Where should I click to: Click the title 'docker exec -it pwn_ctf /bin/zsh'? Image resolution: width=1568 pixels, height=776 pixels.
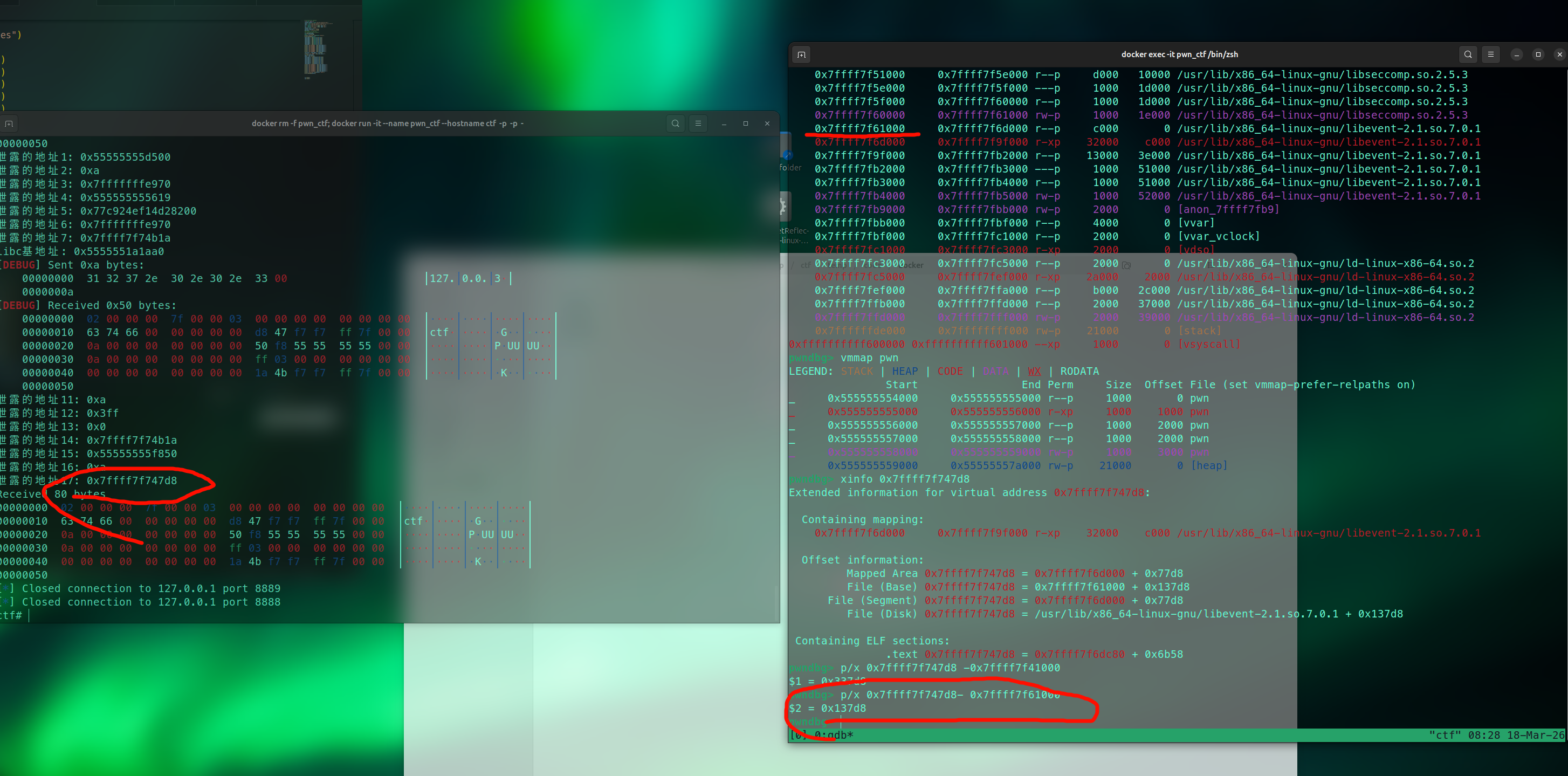[x=1179, y=55]
